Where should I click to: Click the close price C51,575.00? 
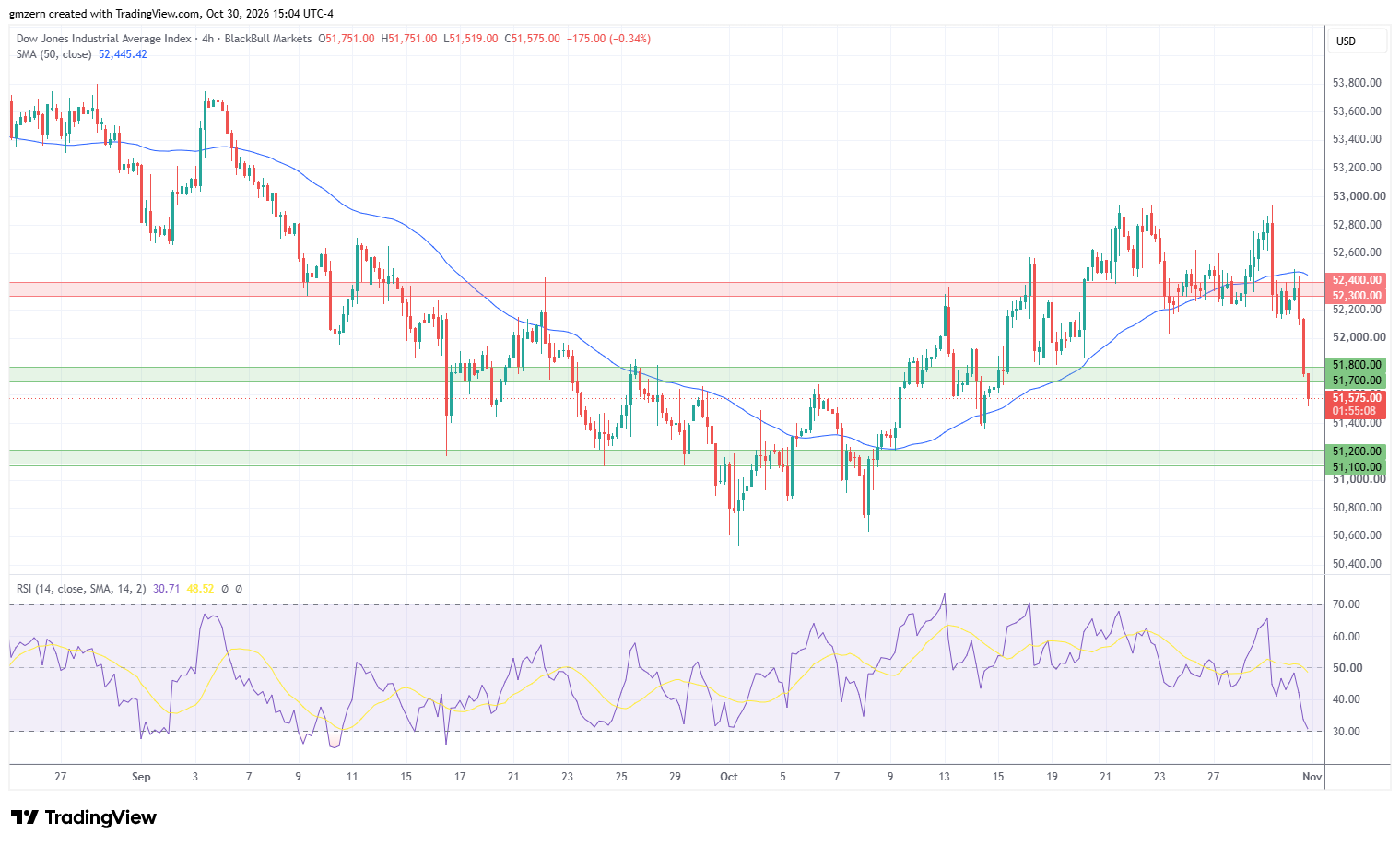[x=532, y=39]
